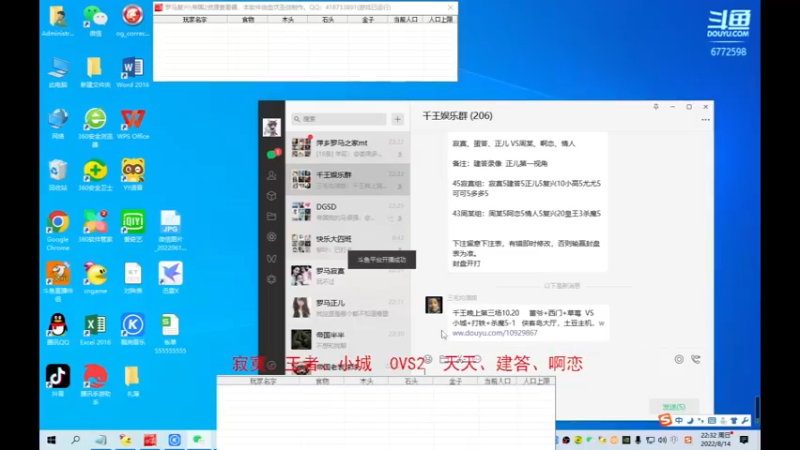Open taskbar search magnifier
800x450 pixels.
click(76, 440)
